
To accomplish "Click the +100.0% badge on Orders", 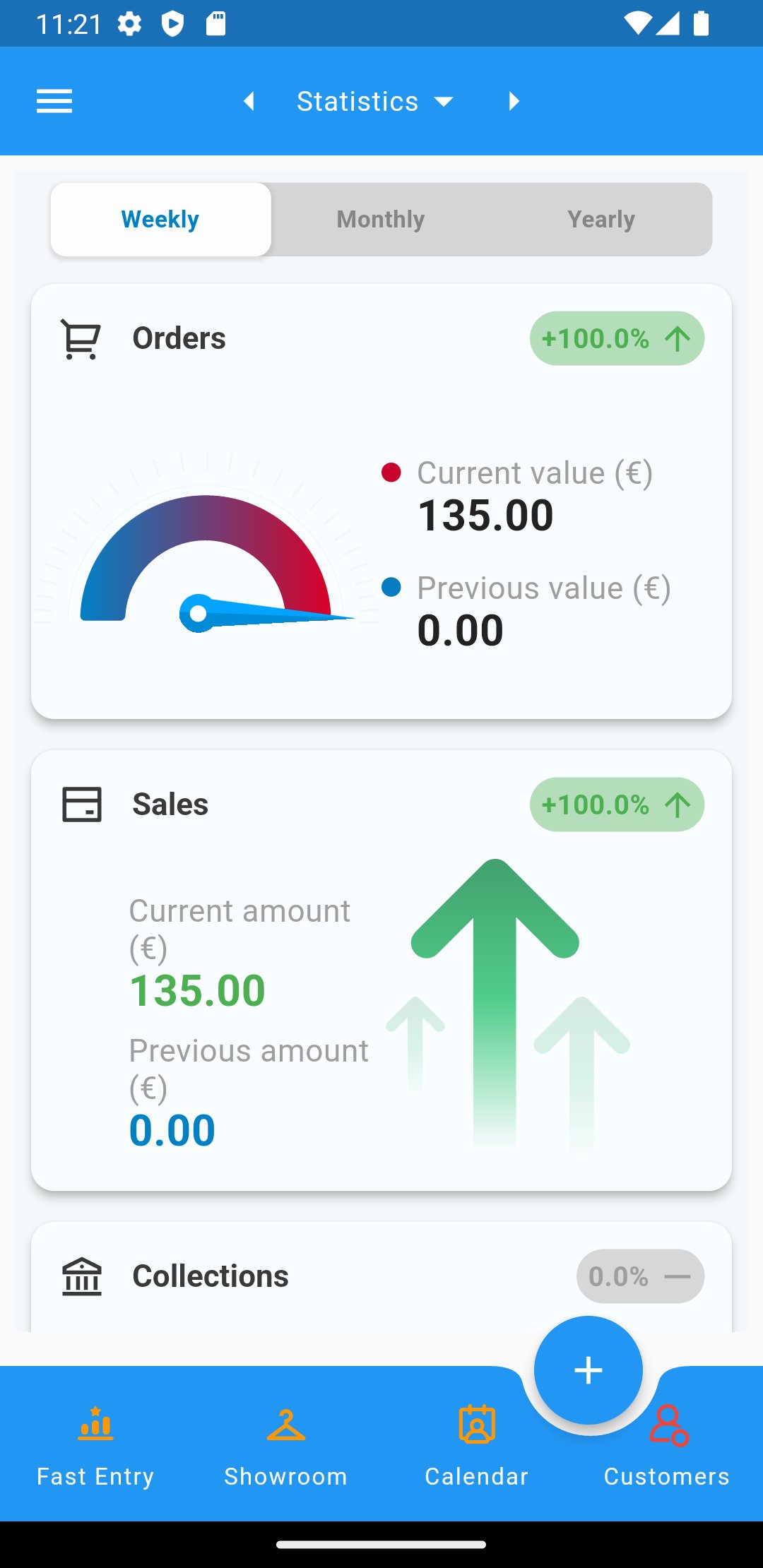I will coord(616,338).
